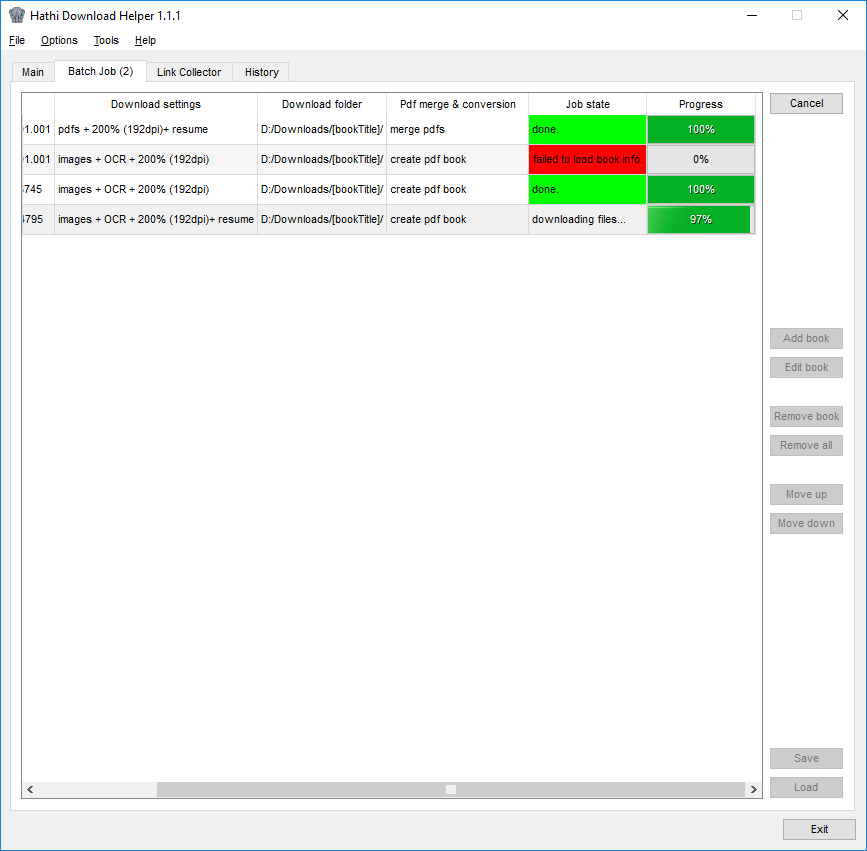Select 'images + OCR + 200% (192dpi)+ resume' cell
Image resolution: width=867 pixels, height=851 pixels.
click(156, 220)
